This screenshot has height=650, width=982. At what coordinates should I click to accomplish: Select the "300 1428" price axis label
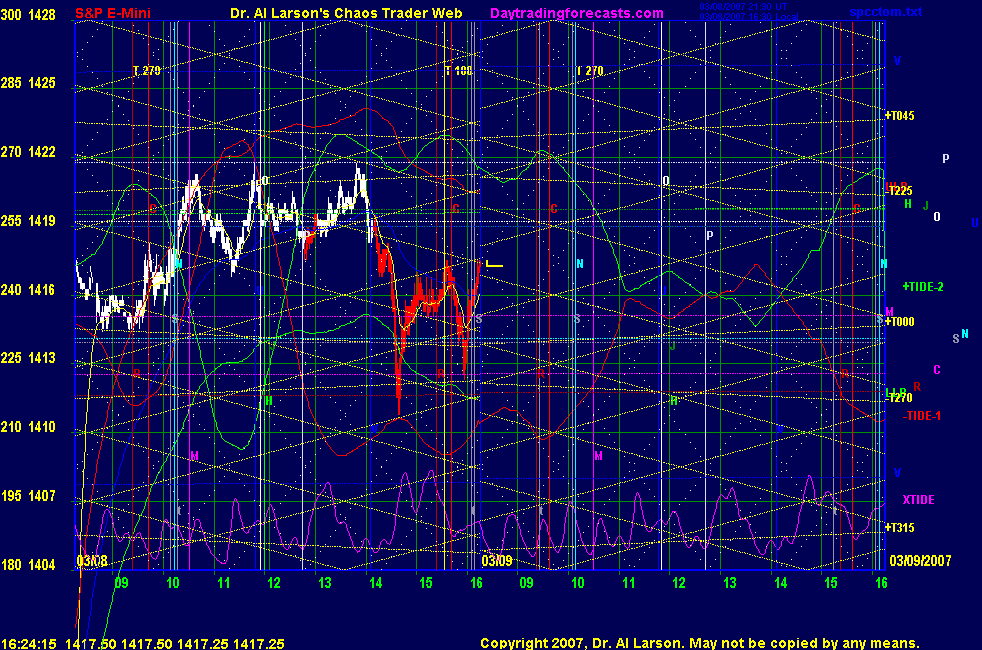tap(28, 14)
